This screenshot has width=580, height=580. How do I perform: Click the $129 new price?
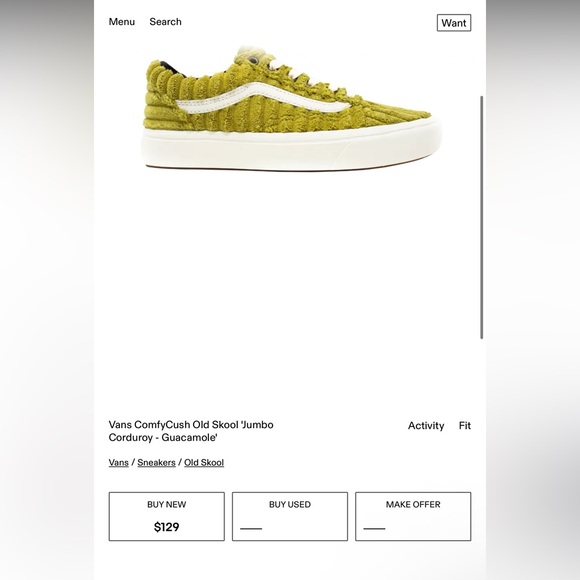point(166,527)
